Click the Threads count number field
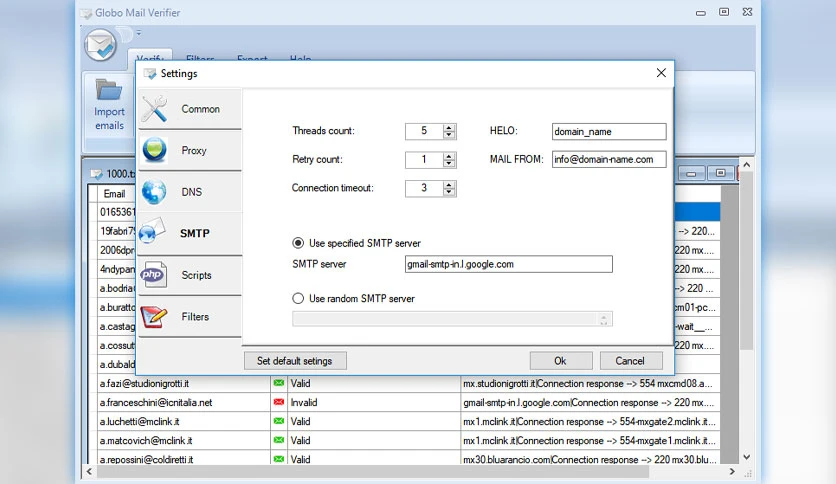The width and height of the screenshot is (836, 484). (x=424, y=131)
